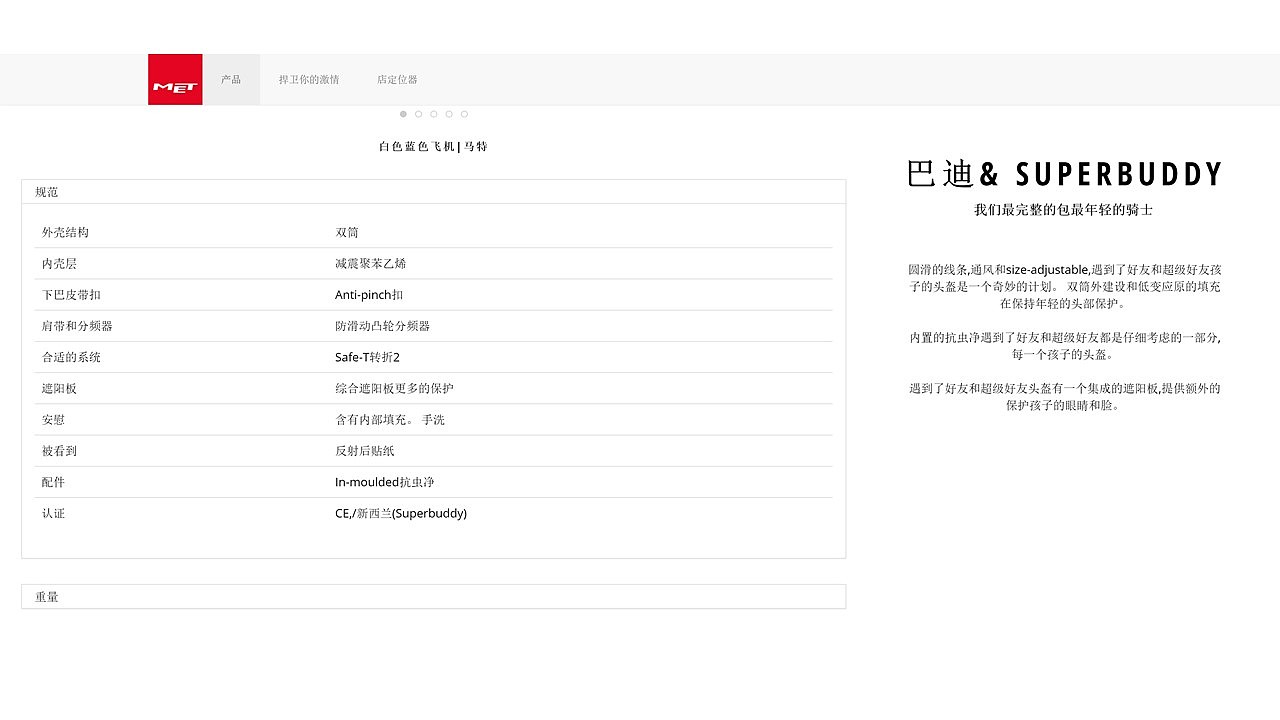Click the 安慰 row label

(53, 420)
